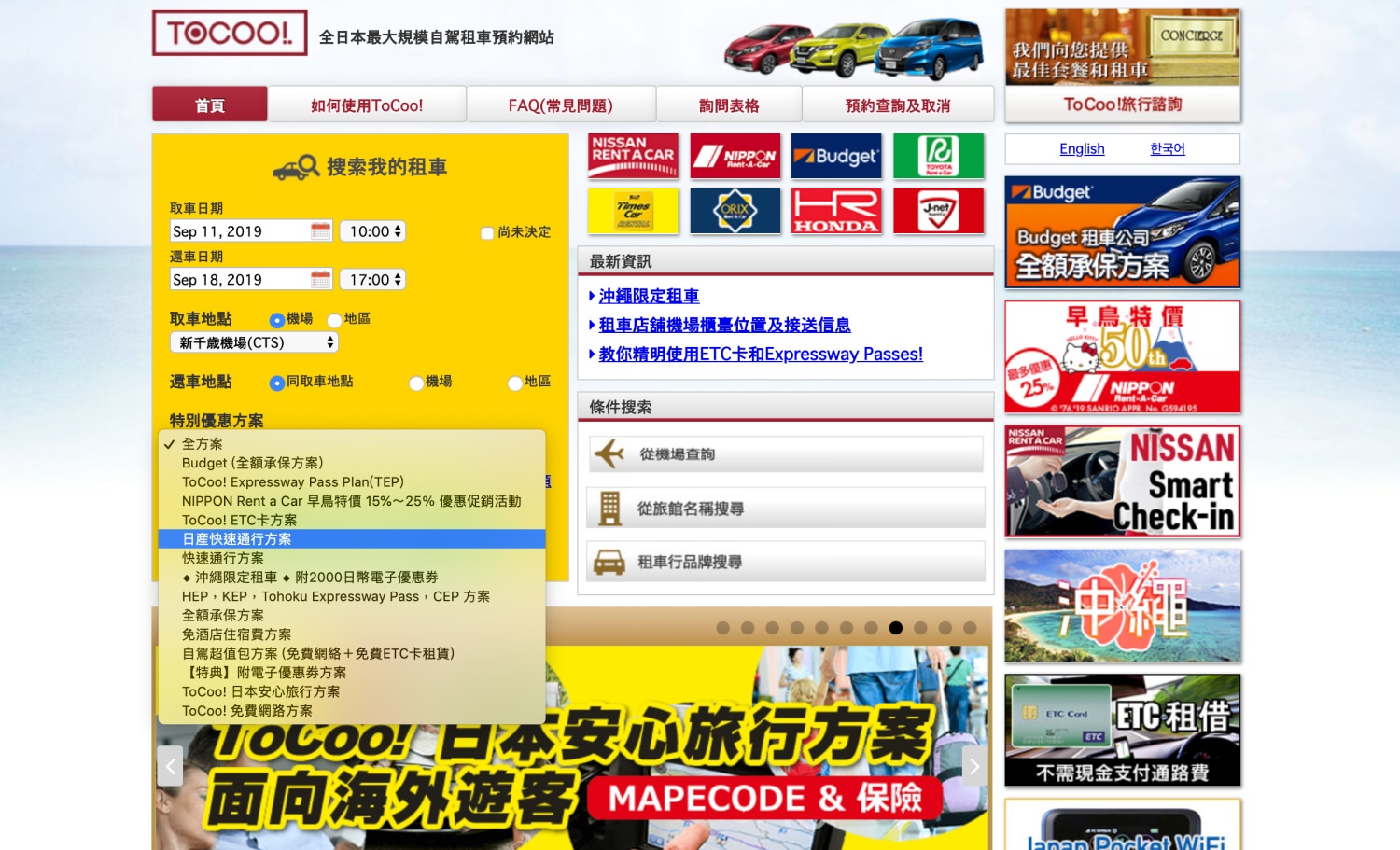Select 機場 radio for pickup location
The width and height of the screenshot is (1400, 850).
[x=277, y=320]
